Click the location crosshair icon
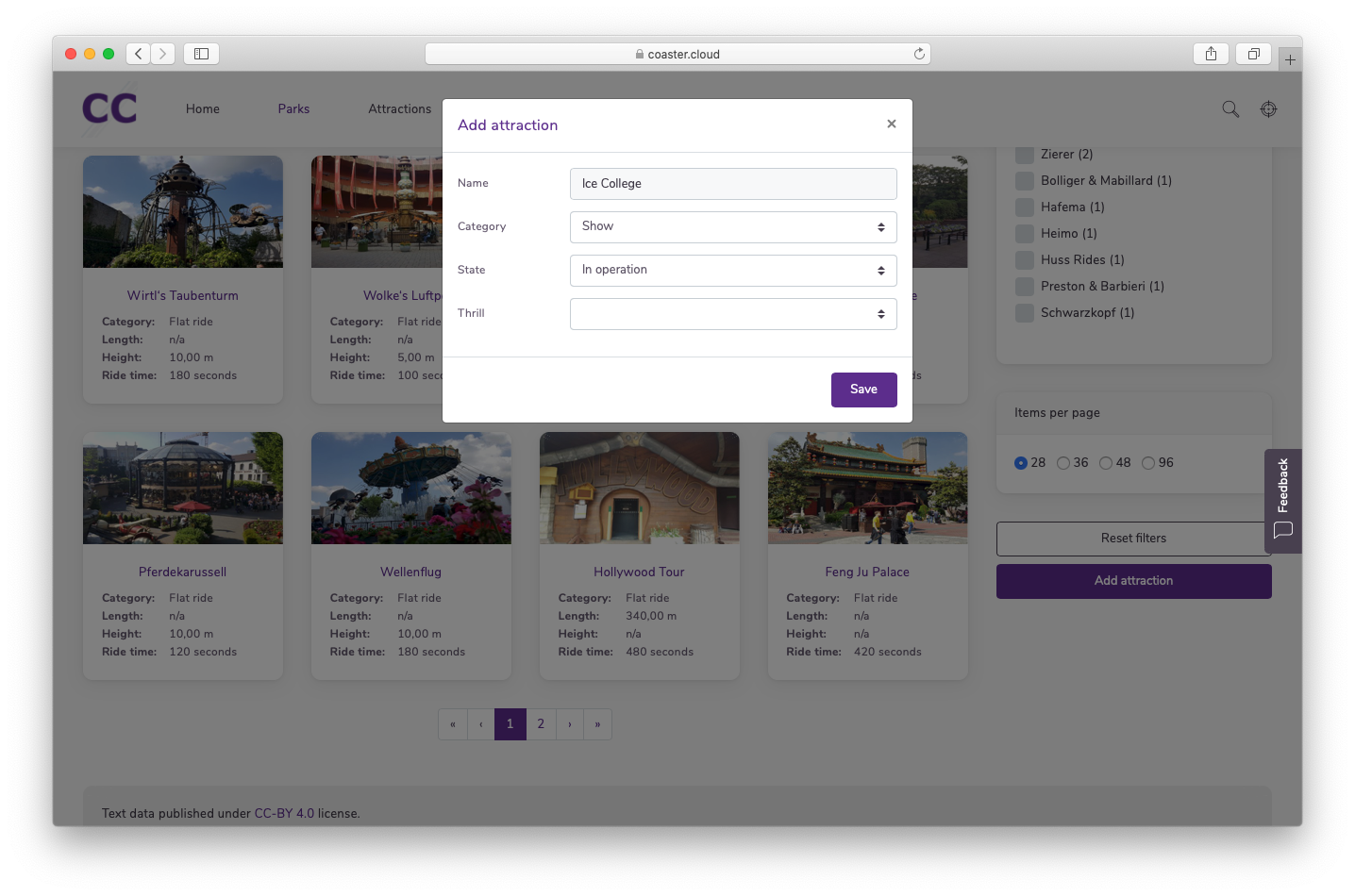 [1268, 109]
